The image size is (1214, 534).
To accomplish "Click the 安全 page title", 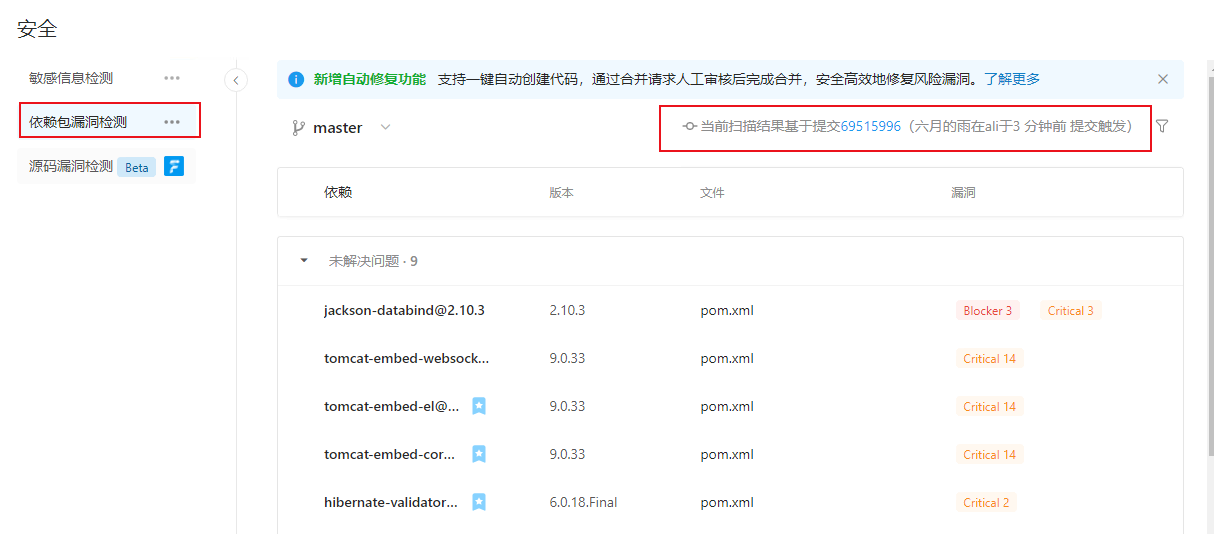I will pyautogui.click(x=37, y=29).
